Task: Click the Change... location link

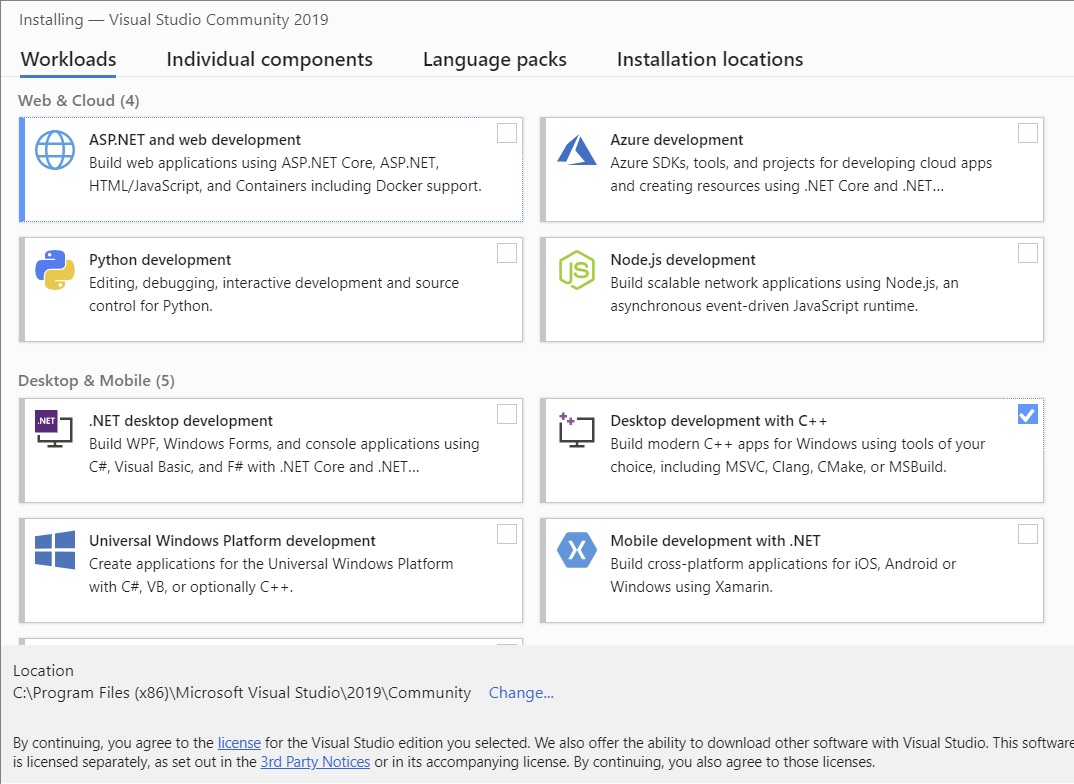Action: [521, 693]
